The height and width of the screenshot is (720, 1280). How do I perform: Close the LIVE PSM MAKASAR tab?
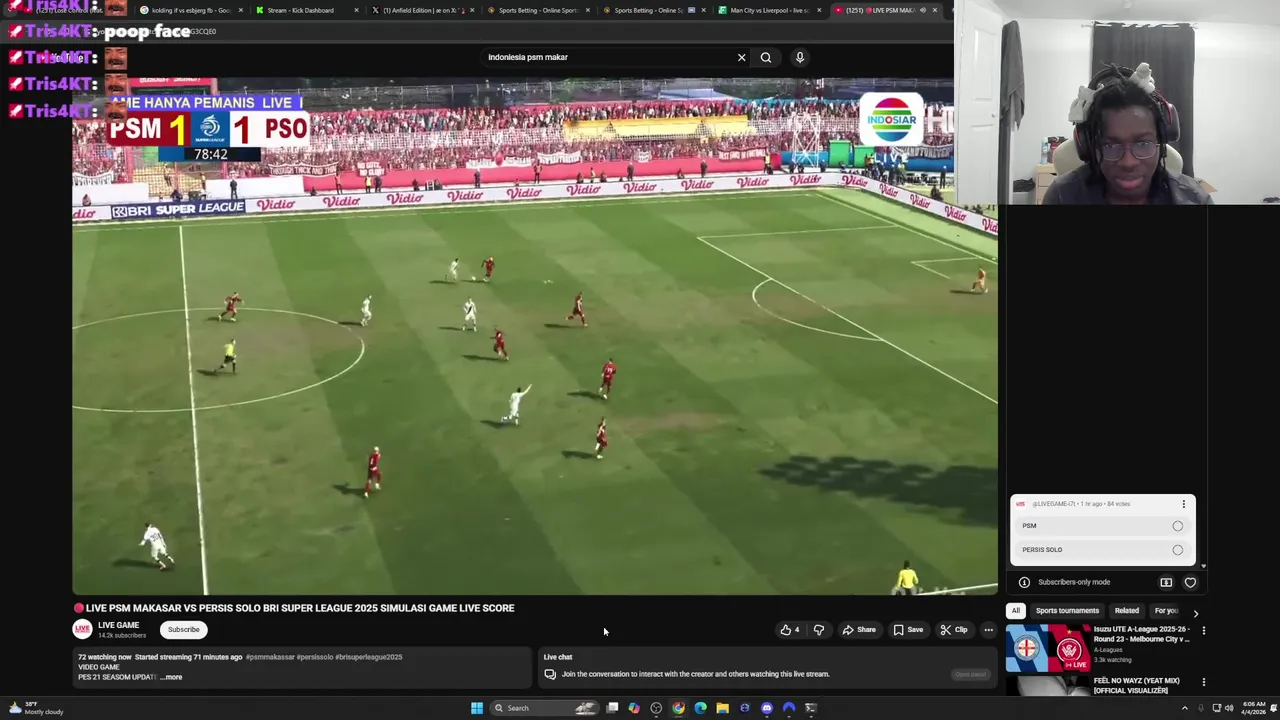coord(934,10)
